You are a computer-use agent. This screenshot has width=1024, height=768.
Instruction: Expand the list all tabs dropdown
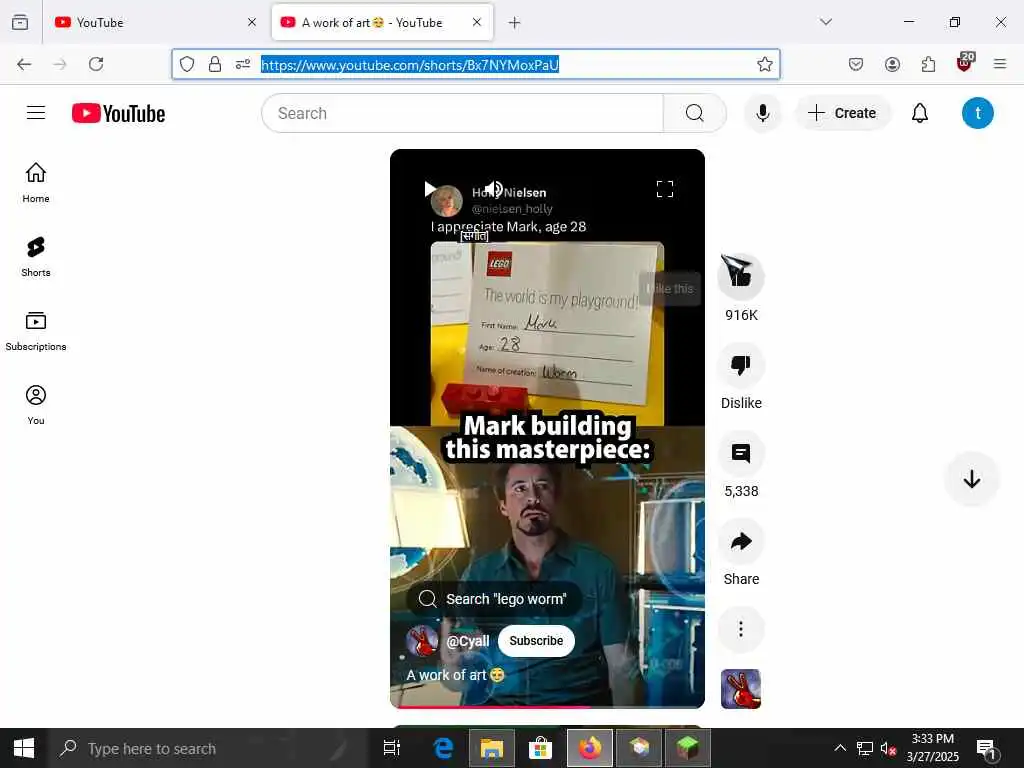click(826, 22)
